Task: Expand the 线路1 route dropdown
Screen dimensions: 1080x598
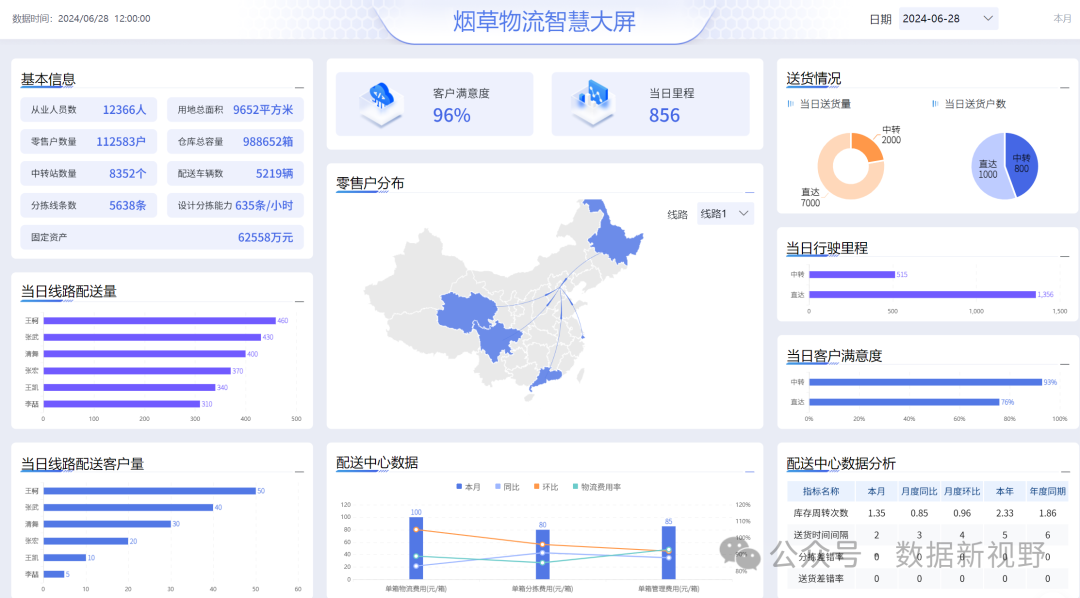Action: click(x=725, y=214)
